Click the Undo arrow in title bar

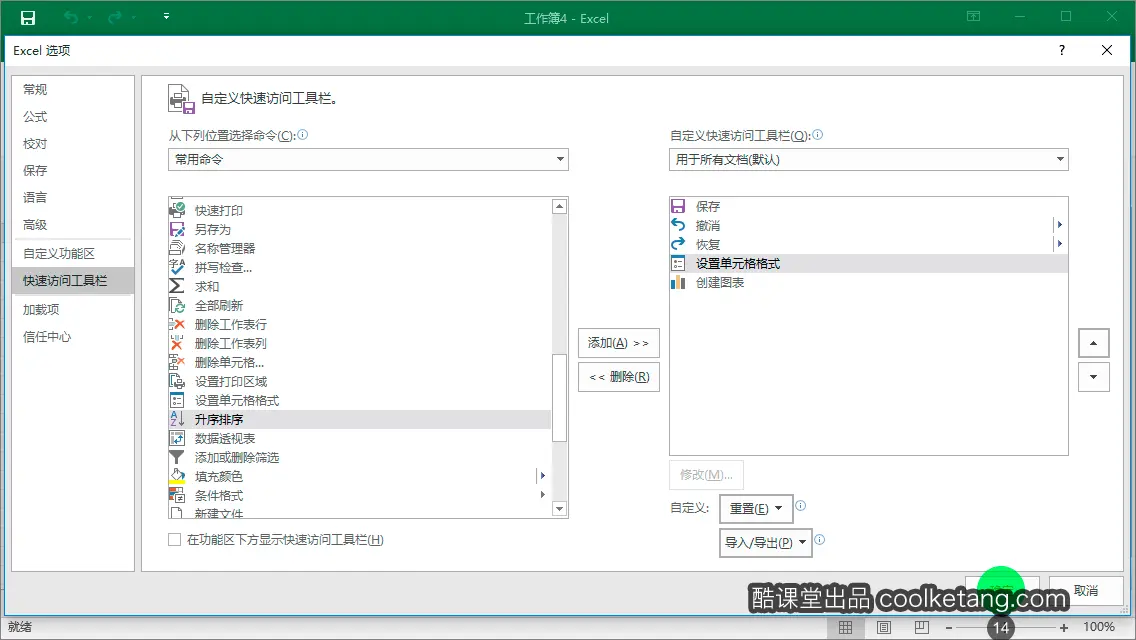pos(71,17)
